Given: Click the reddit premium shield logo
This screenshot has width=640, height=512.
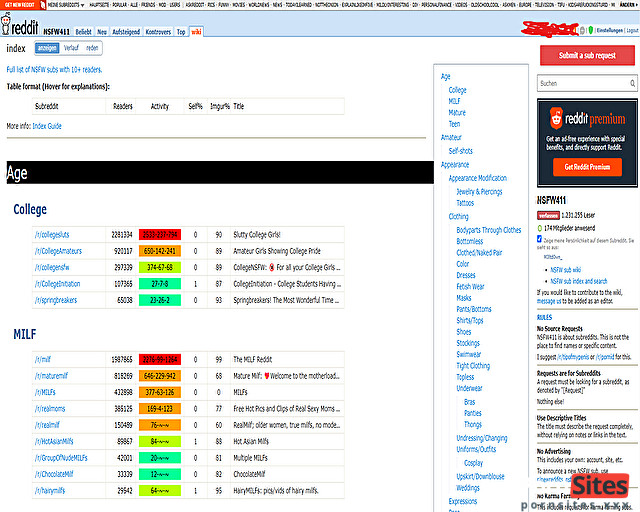Looking at the screenshot, I should (556, 118).
